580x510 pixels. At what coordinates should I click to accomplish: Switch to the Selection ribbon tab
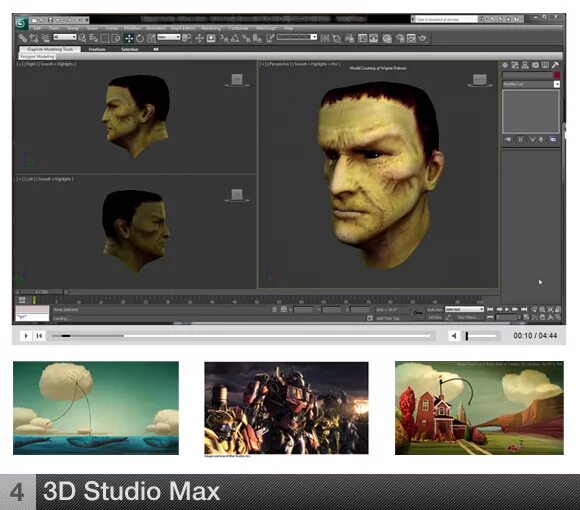129,49
